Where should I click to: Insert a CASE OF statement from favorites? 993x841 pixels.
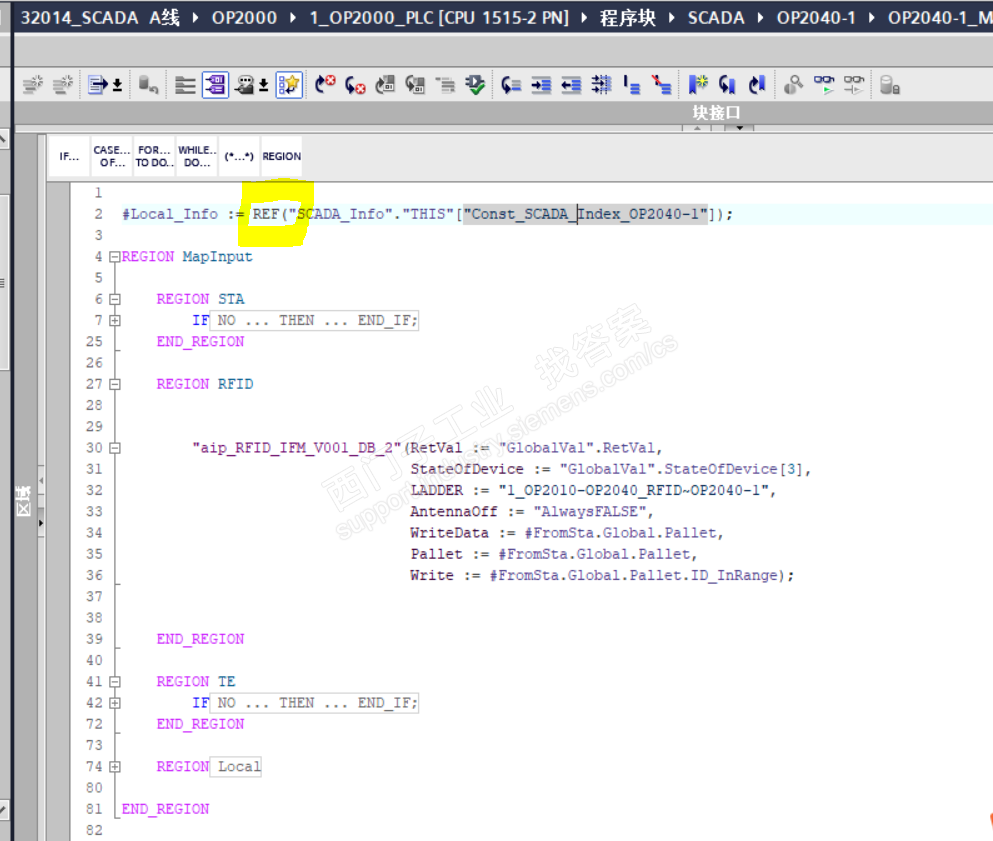(112, 156)
